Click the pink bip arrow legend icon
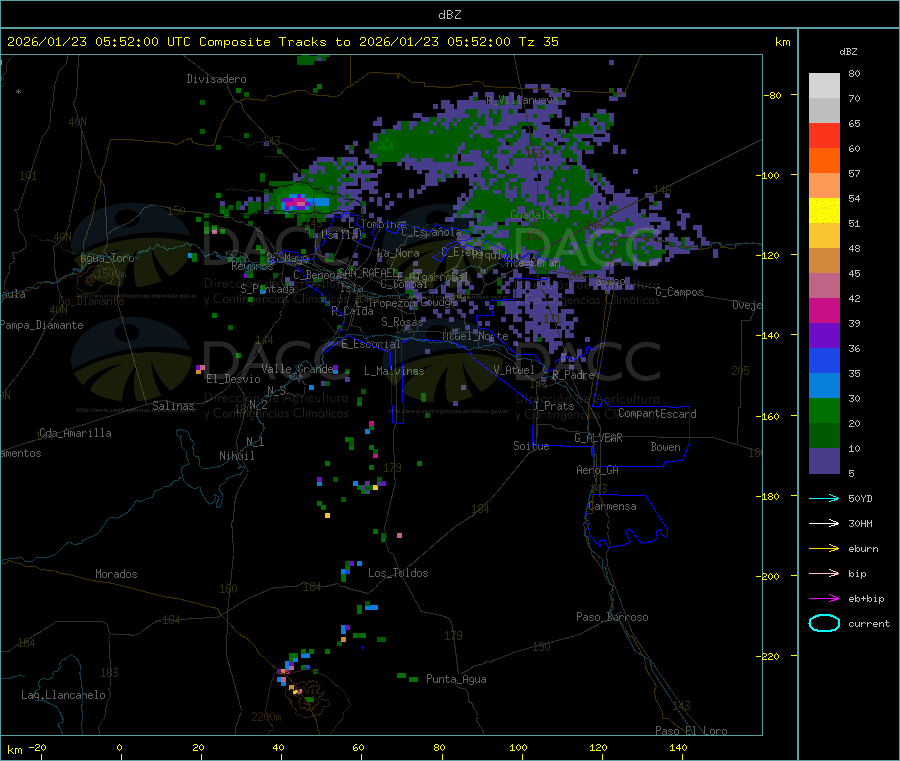 [x=824, y=573]
